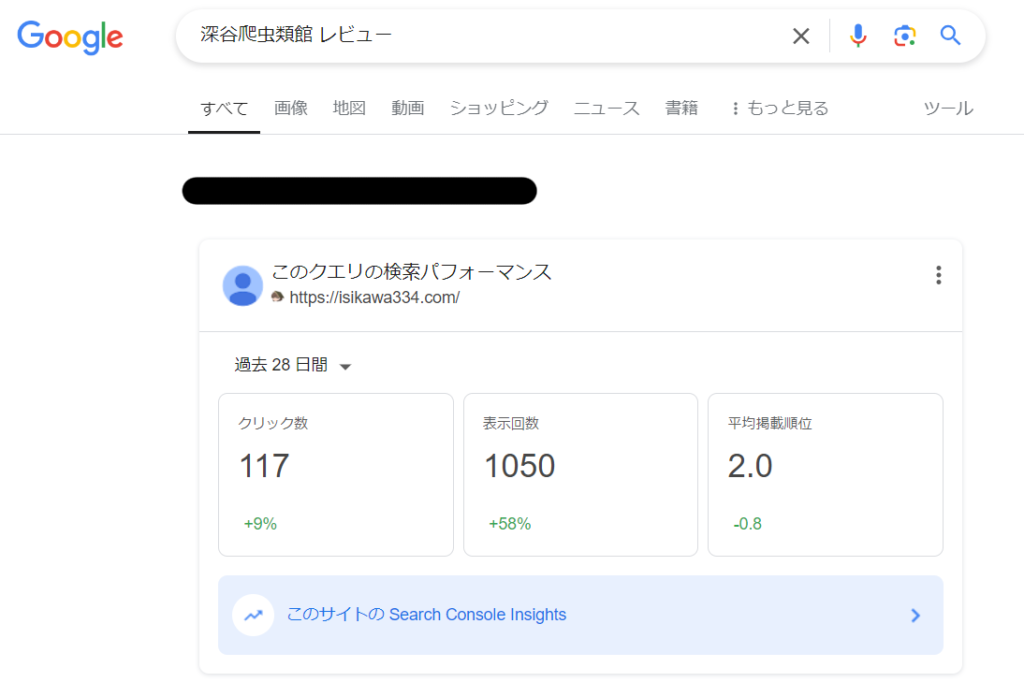The height and width of the screenshot is (682, 1024).
Task: Click the trend chart icon beside Search Console Insights
Action: (253, 615)
